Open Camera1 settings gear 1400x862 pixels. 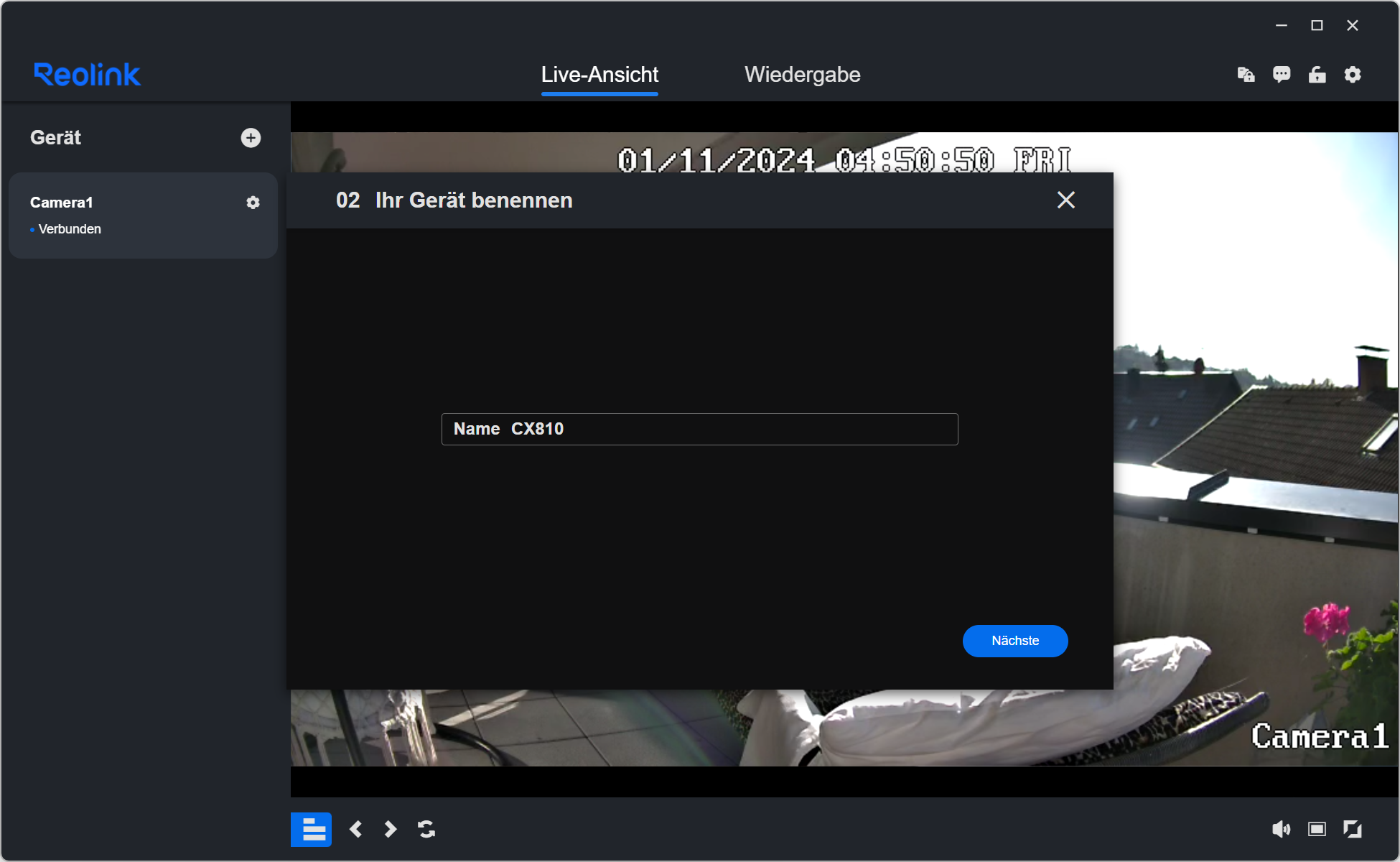coord(253,203)
